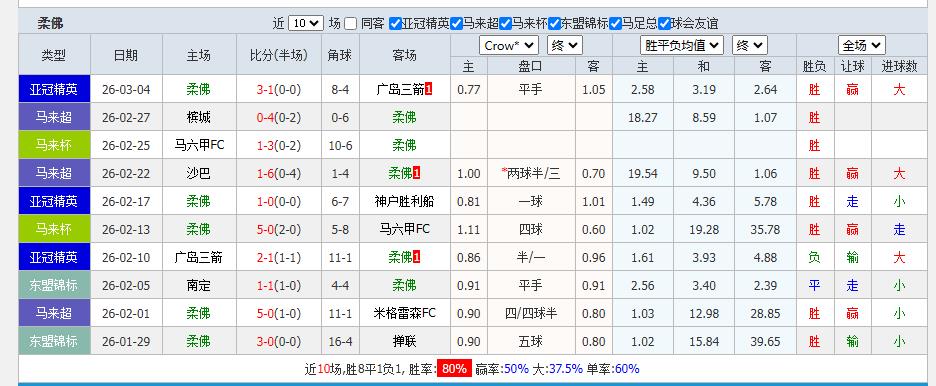The height and width of the screenshot is (386, 936).
Task: Click the 80% win rate badge
Action: click(x=454, y=369)
